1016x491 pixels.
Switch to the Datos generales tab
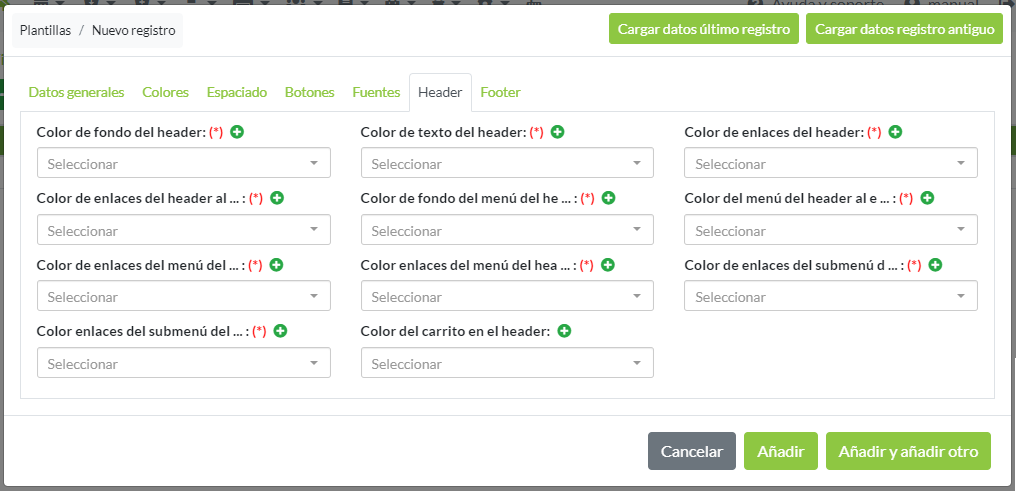click(x=76, y=92)
